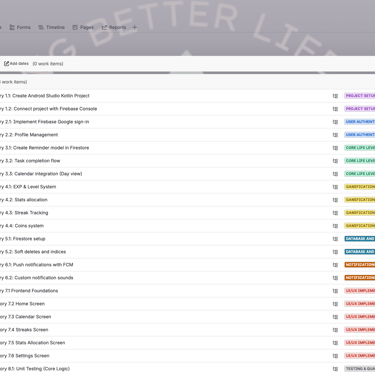Click child-issue icon for Custom notification sounds
Viewport: 375px width, 375px height.
tap(335, 278)
